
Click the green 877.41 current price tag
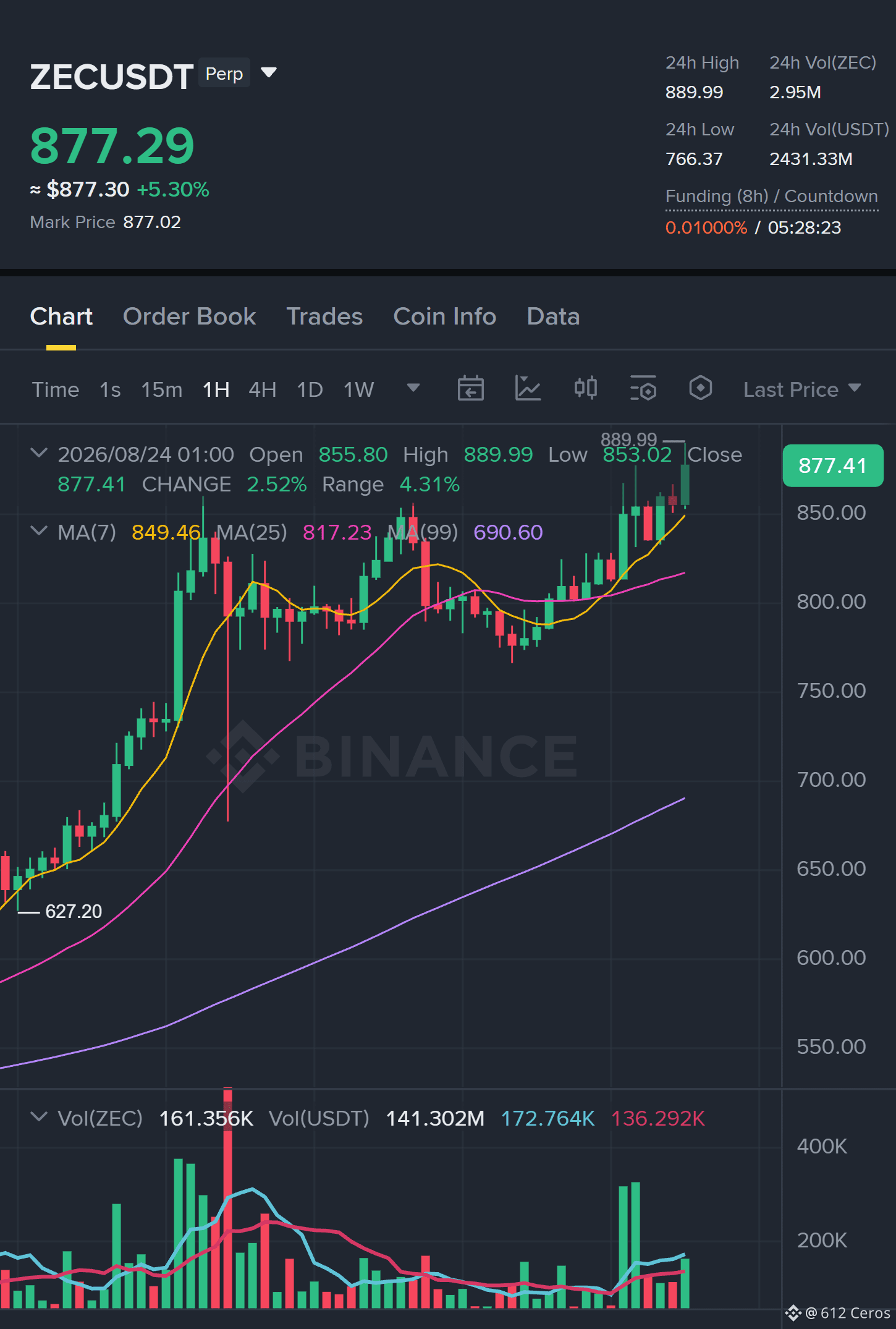pos(833,465)
